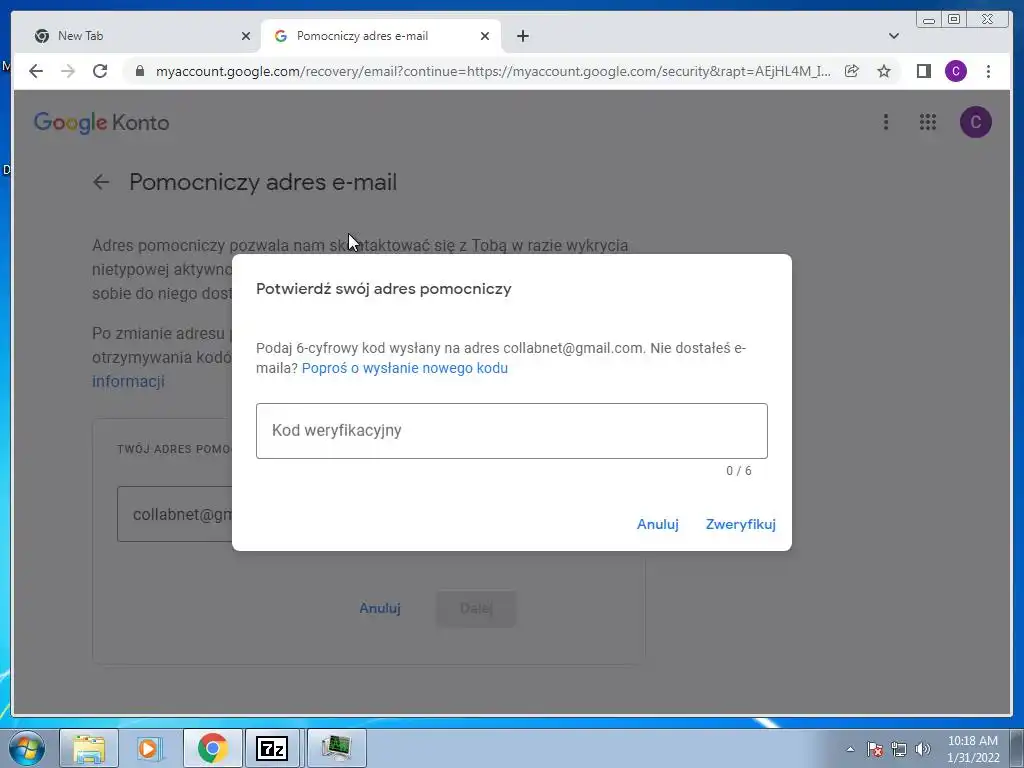
Task: Open Chrome three-dot menu
Action: click(988, 71)
